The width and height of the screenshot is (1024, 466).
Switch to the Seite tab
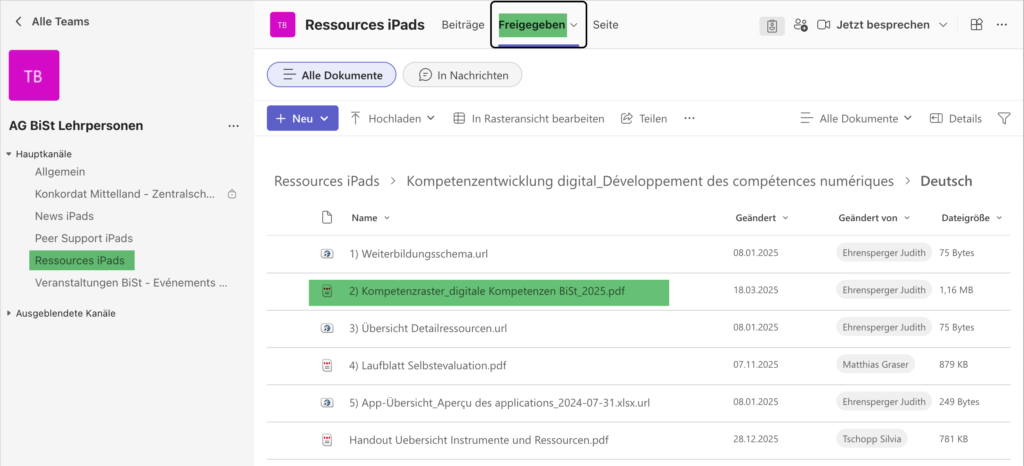(605, 25)
